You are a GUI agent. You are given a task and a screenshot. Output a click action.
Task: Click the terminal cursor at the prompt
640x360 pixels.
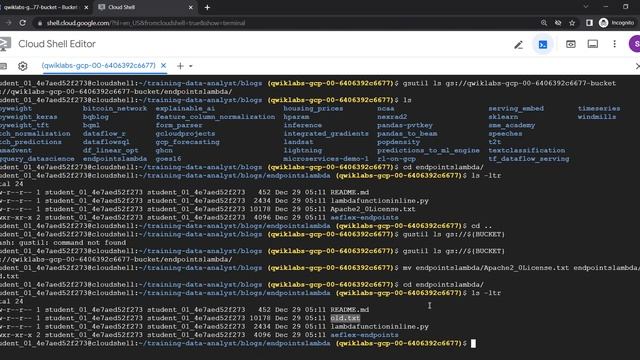[473, 344]
